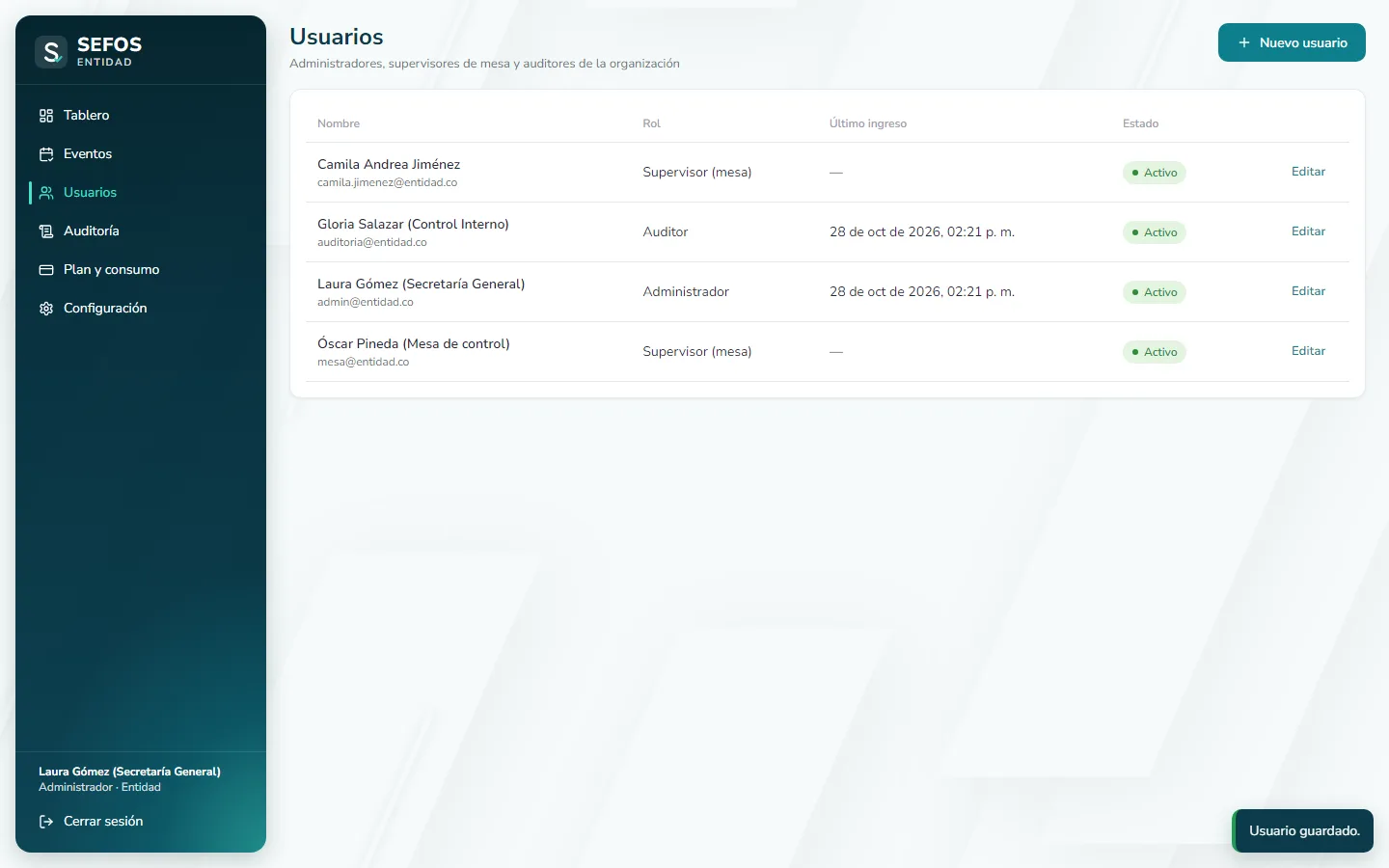Edit Gloria Salazar's user record
This screenshot has width=1389, height=868.
1308,231
